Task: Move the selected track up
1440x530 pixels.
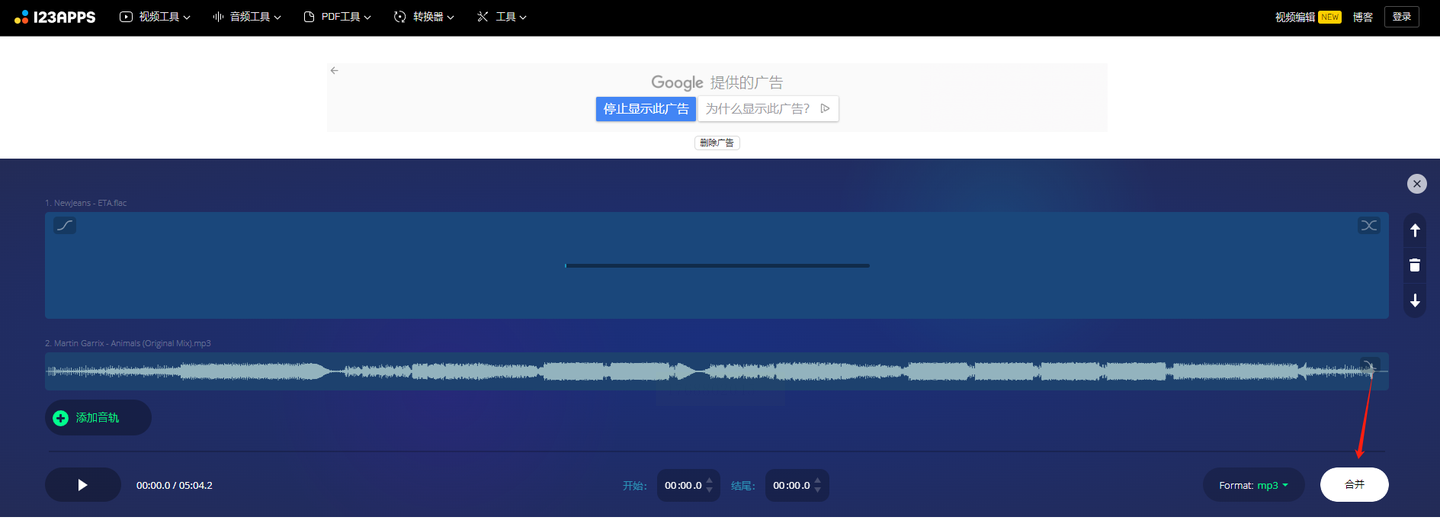Action: click(1415, 231)
